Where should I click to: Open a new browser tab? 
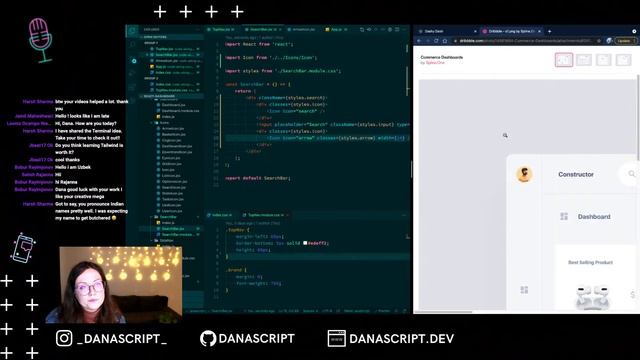549,31
